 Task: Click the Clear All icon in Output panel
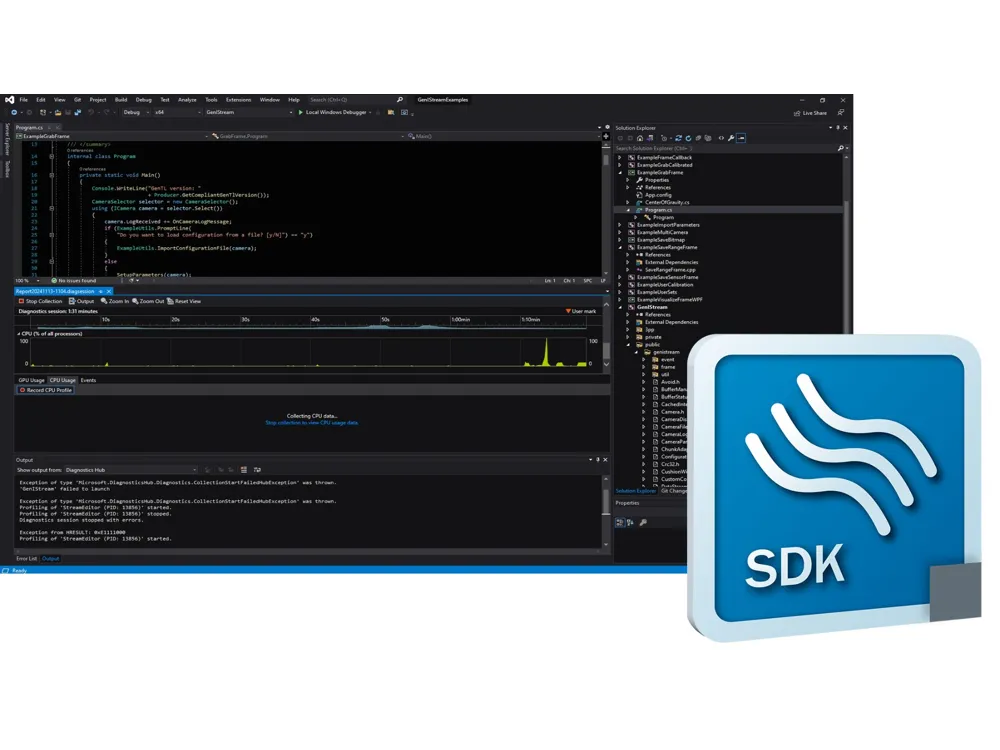click(x=244, y=470)
